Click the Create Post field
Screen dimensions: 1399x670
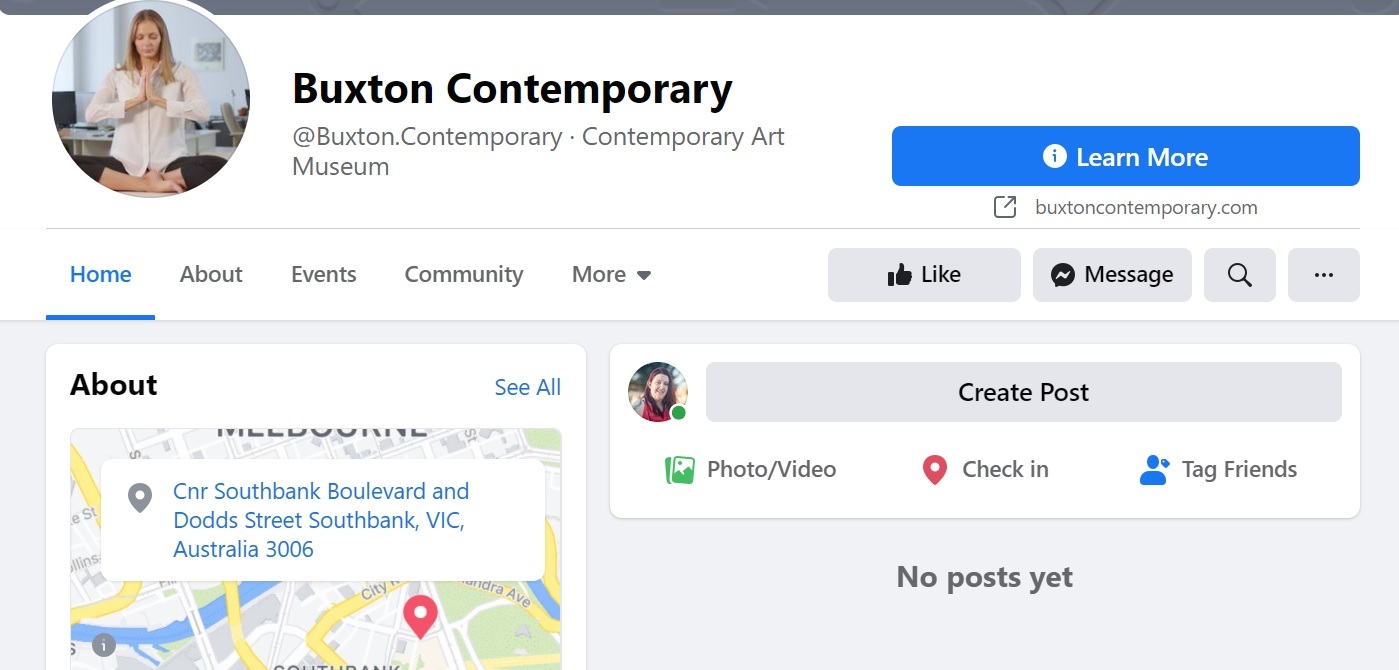coord(1023,392)
